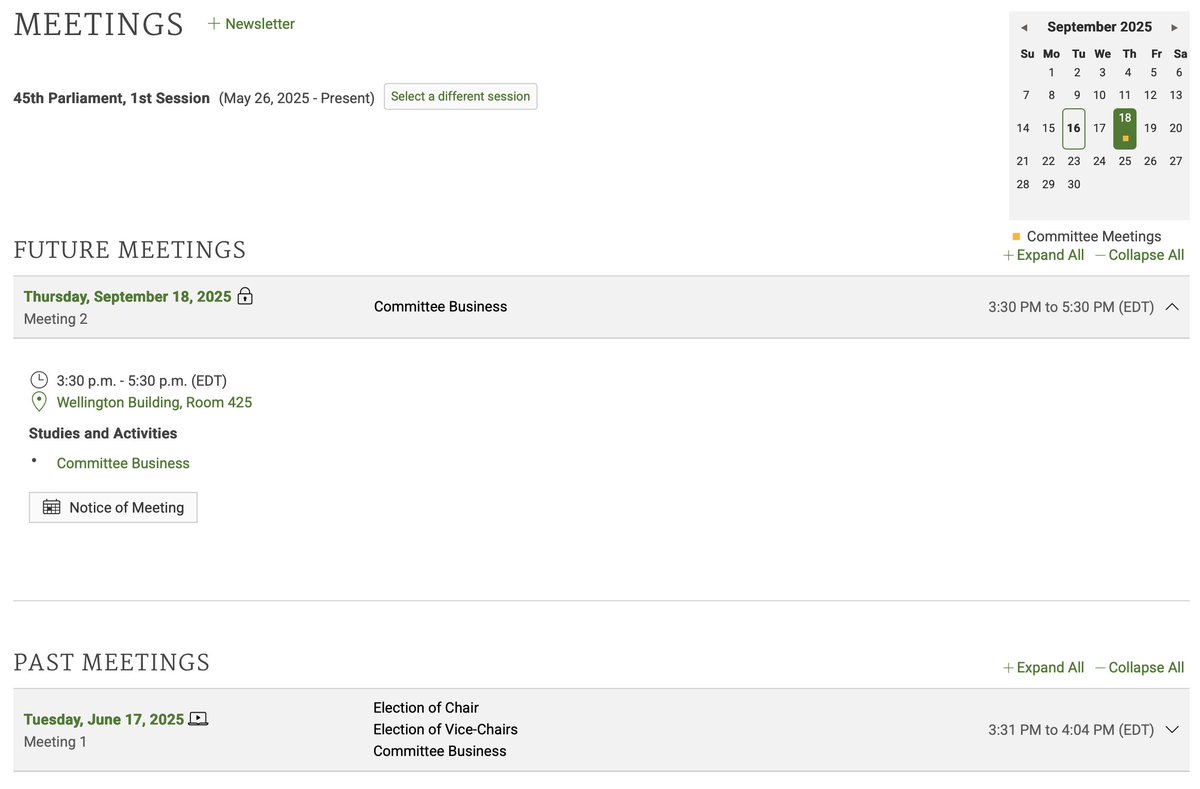Open Thursday, September 18, 2025 meeting heading
The height and width of the screenshot is (789, 1200).
127,297
